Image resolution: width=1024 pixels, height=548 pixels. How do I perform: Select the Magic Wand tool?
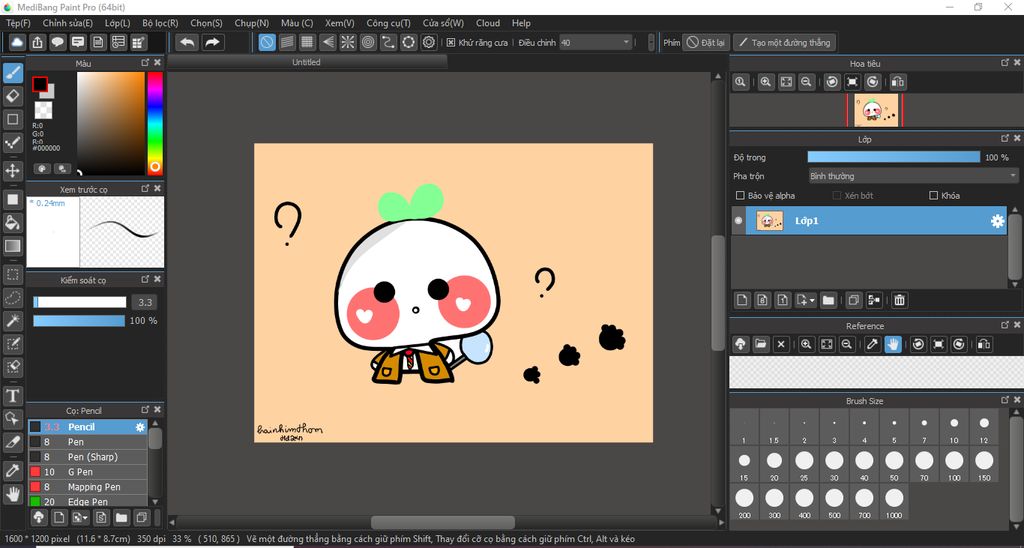click(13, 321)
